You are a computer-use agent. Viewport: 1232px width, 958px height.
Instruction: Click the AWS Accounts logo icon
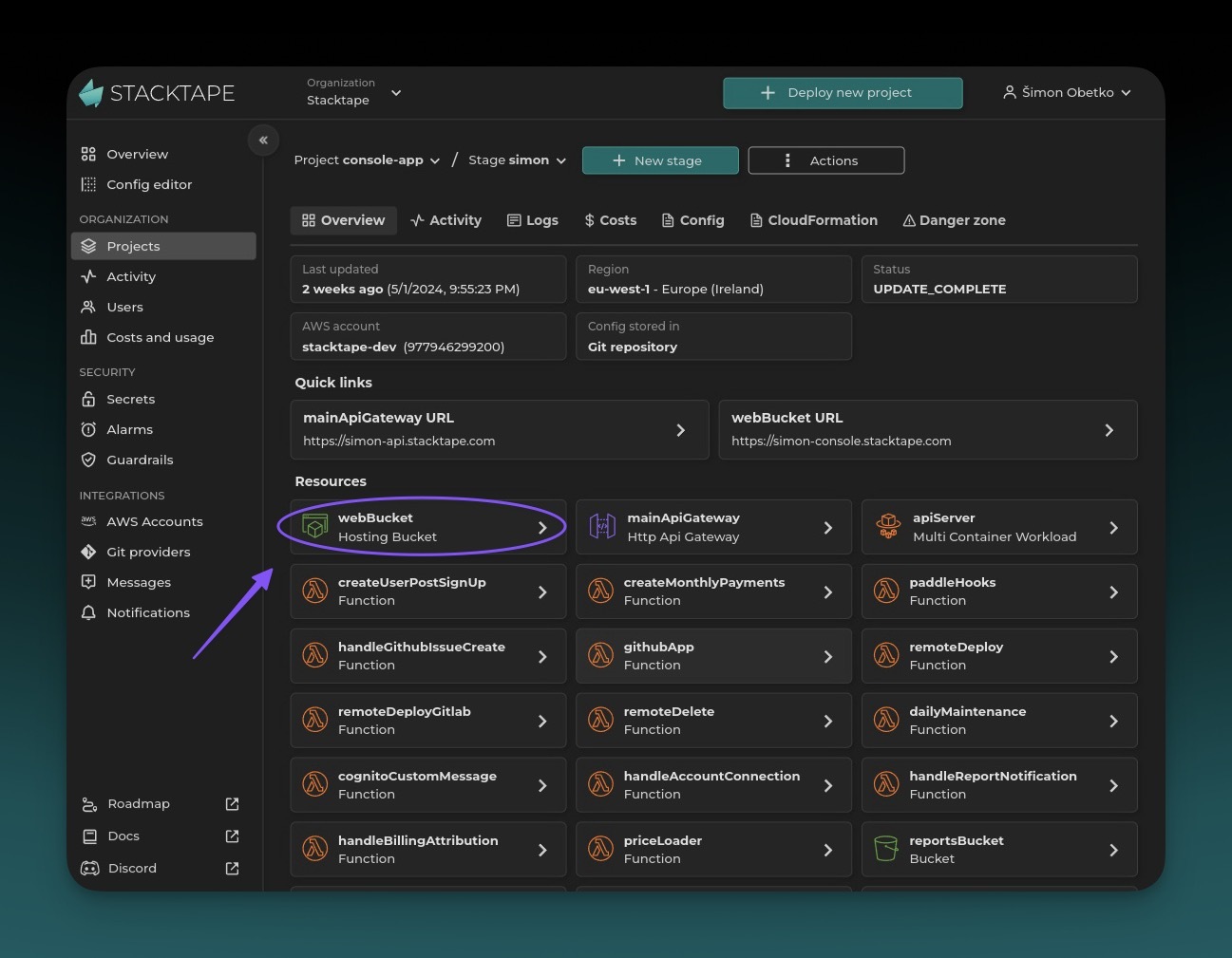(x=88, y=521)
